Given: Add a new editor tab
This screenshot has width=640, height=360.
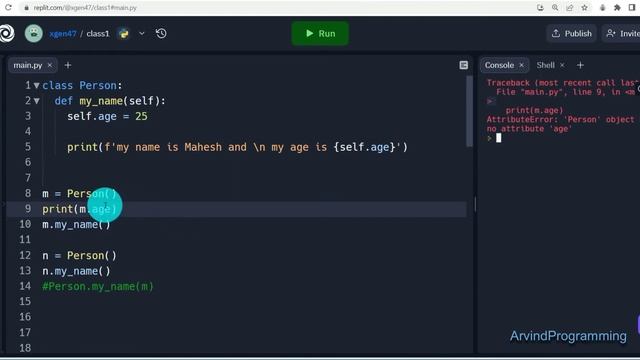Looking at the screenshot, I should tap(68, 65).
